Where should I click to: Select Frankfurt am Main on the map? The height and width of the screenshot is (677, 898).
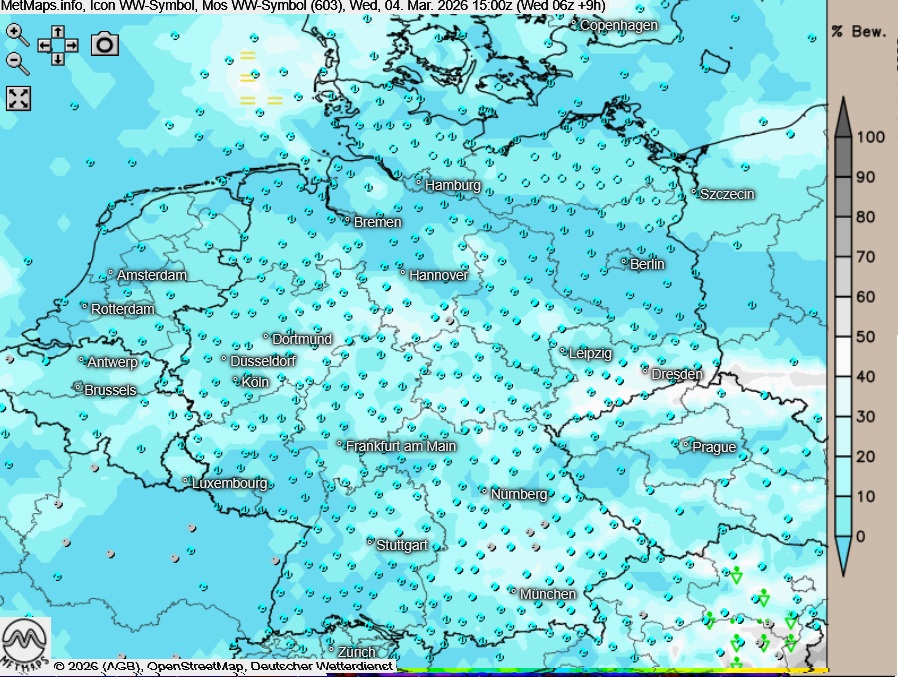pyautogui.click(x=400, y=446)
